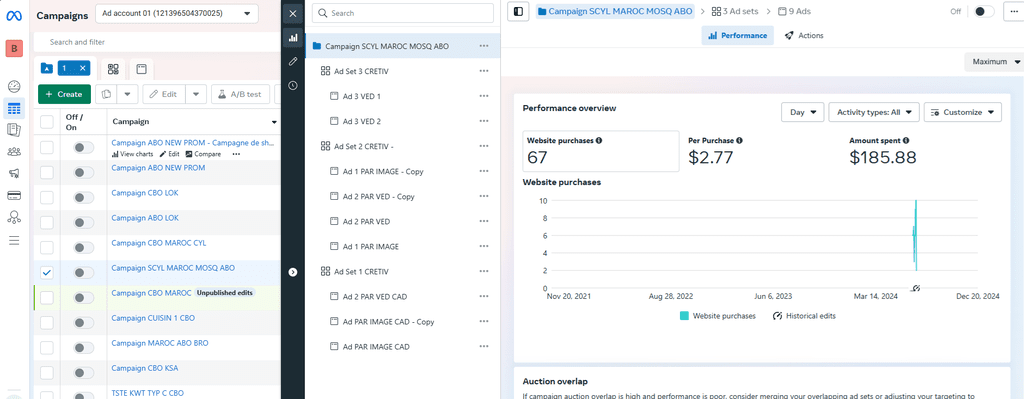Viewport: 1024px width, 399px height.
Task: Click the 3 Ad sets breadcrumb
Action: click(x=735, y=11)
